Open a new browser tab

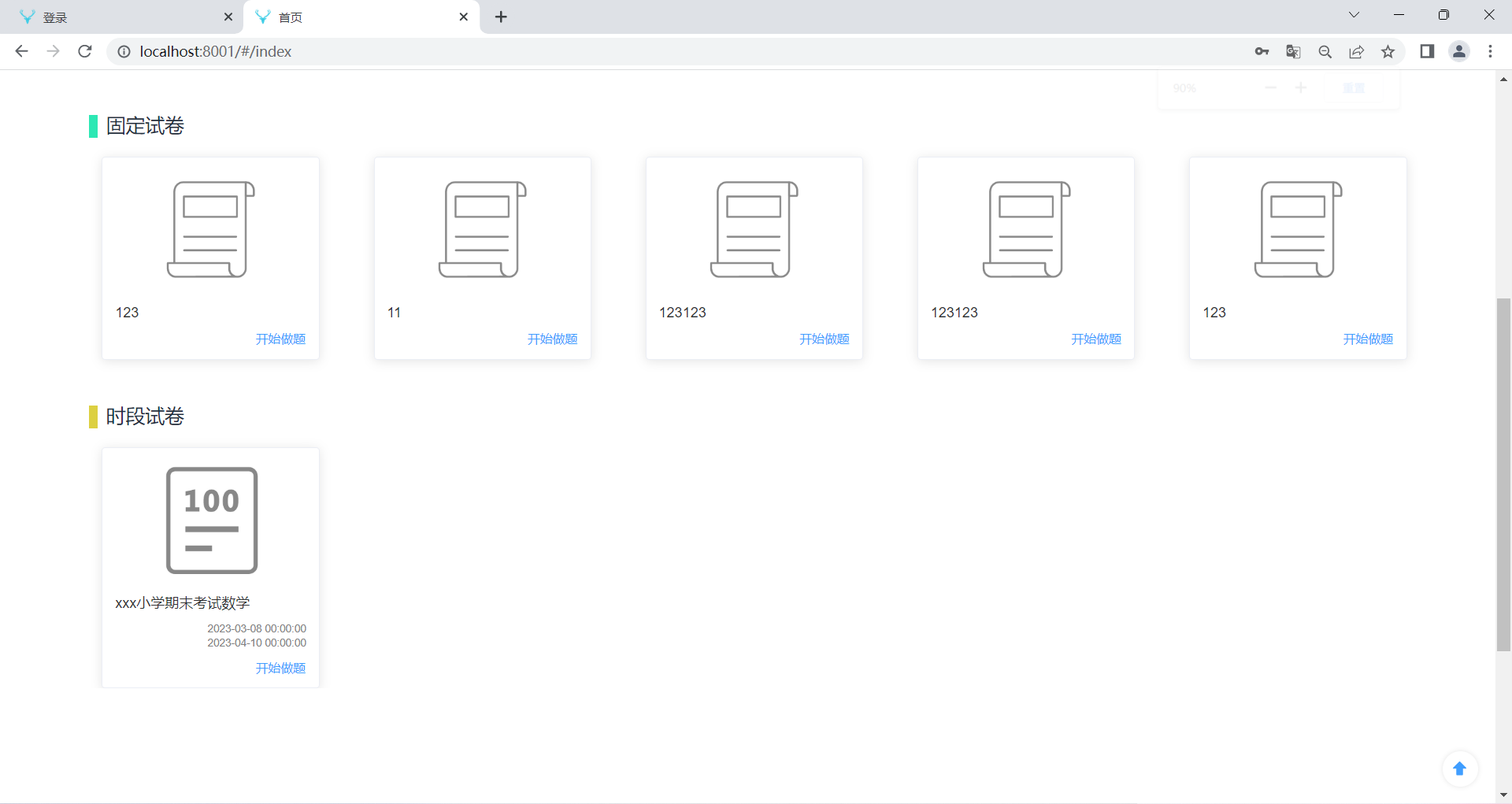click(501, 17)
